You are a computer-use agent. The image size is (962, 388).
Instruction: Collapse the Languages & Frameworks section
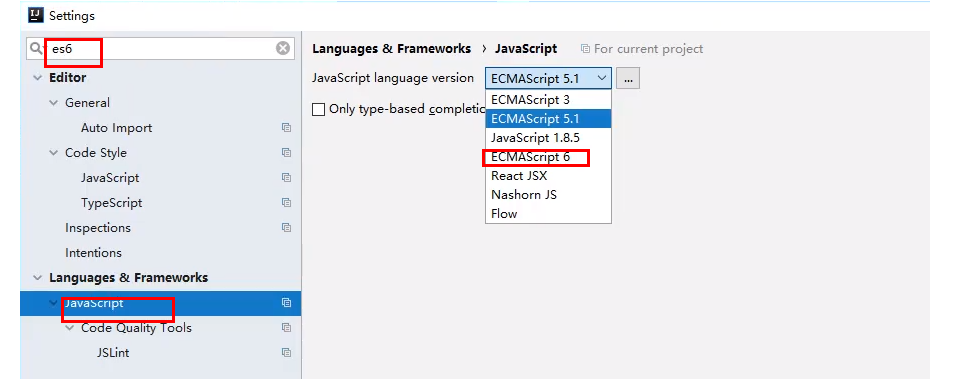[38, 278]
